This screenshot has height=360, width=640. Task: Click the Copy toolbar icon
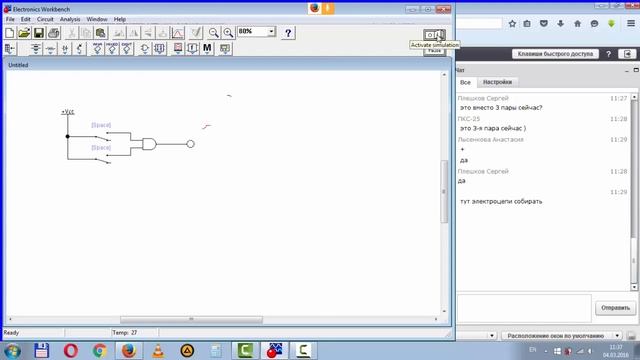(86, 33)
